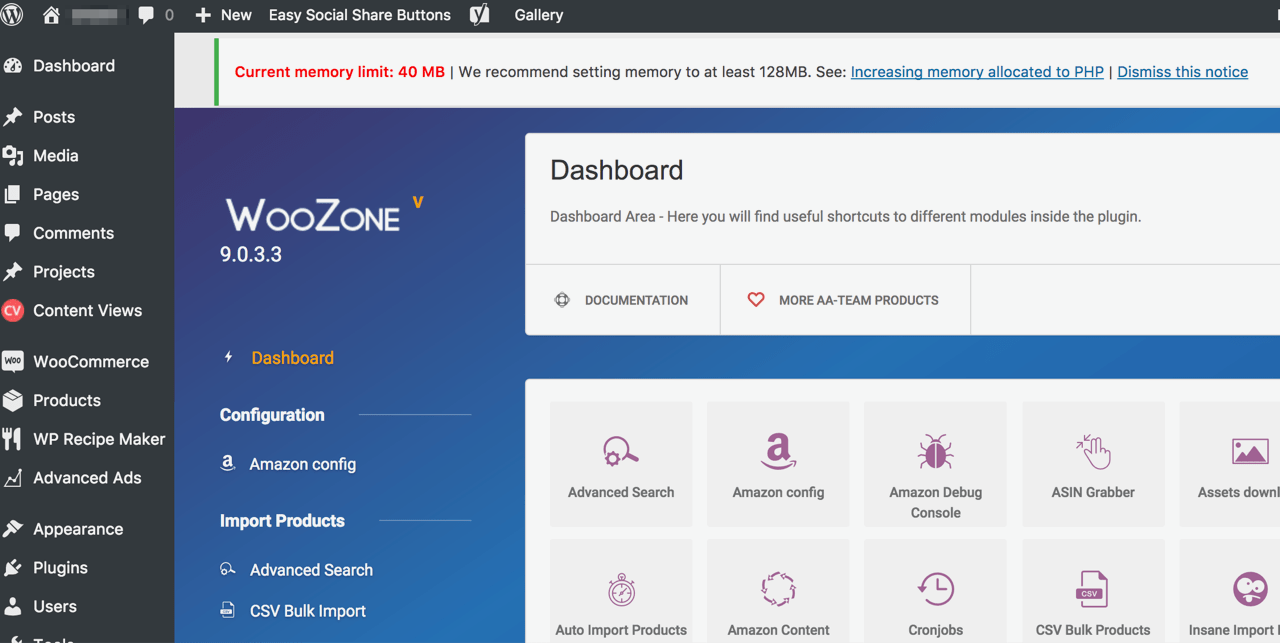Image resolution: width=1280 pixels, height=643 pixels.
Task: Launch Amazon Debug Console bug icon
Action: 935,453
